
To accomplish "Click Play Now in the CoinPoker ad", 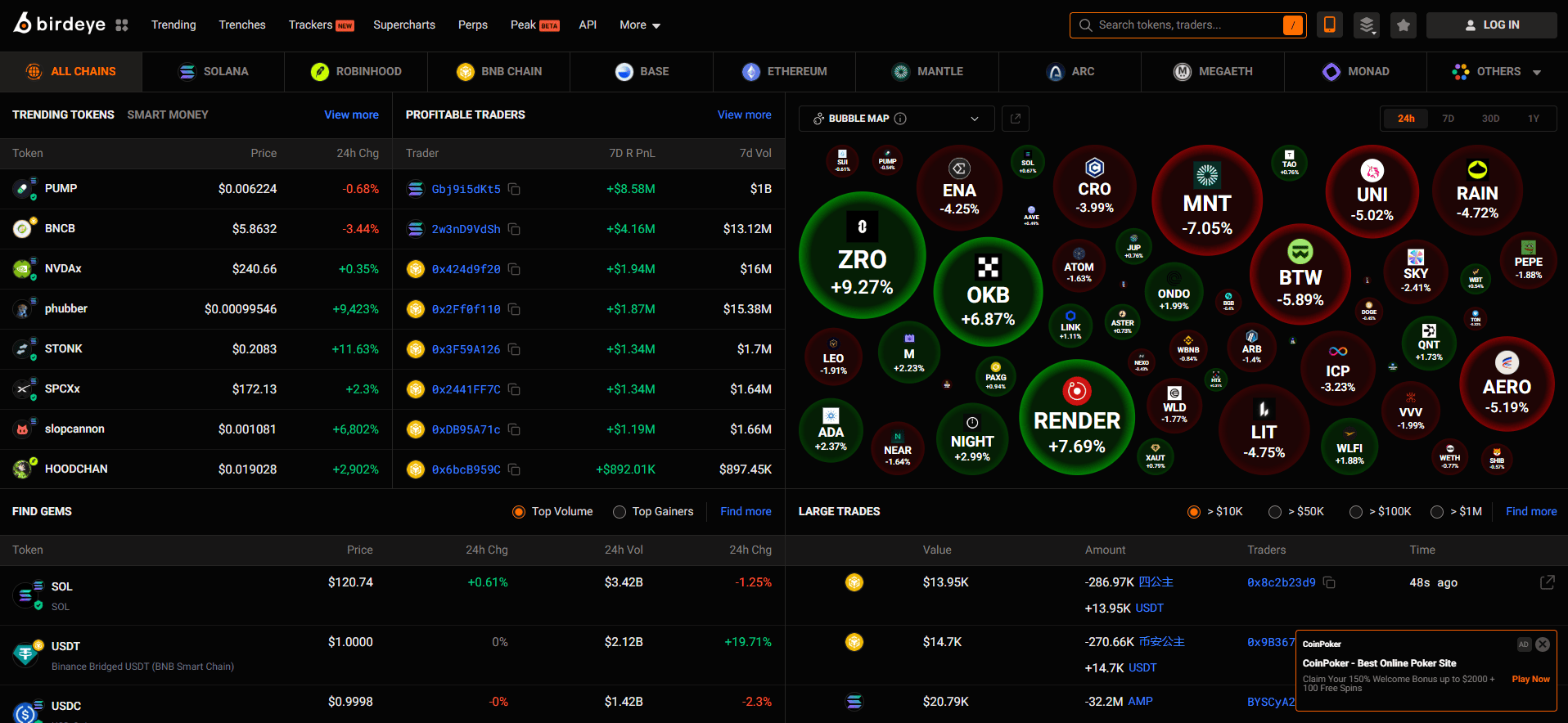I will click(x=1530, y=679).
